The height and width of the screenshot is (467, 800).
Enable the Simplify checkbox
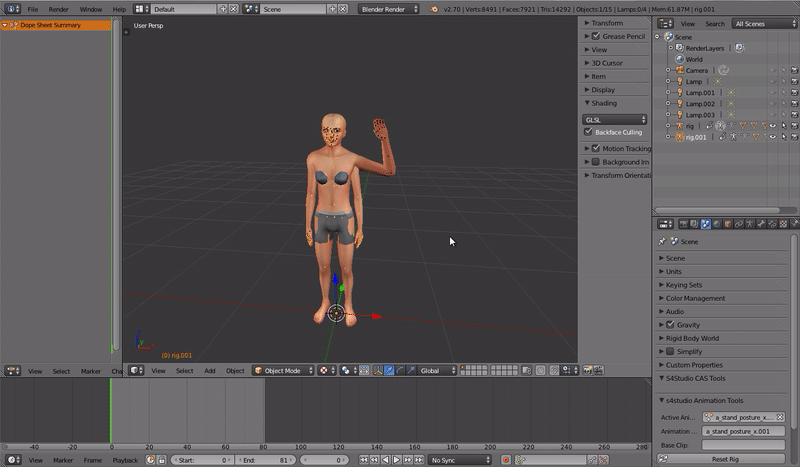pyautogui.click(x=670, y=351)
